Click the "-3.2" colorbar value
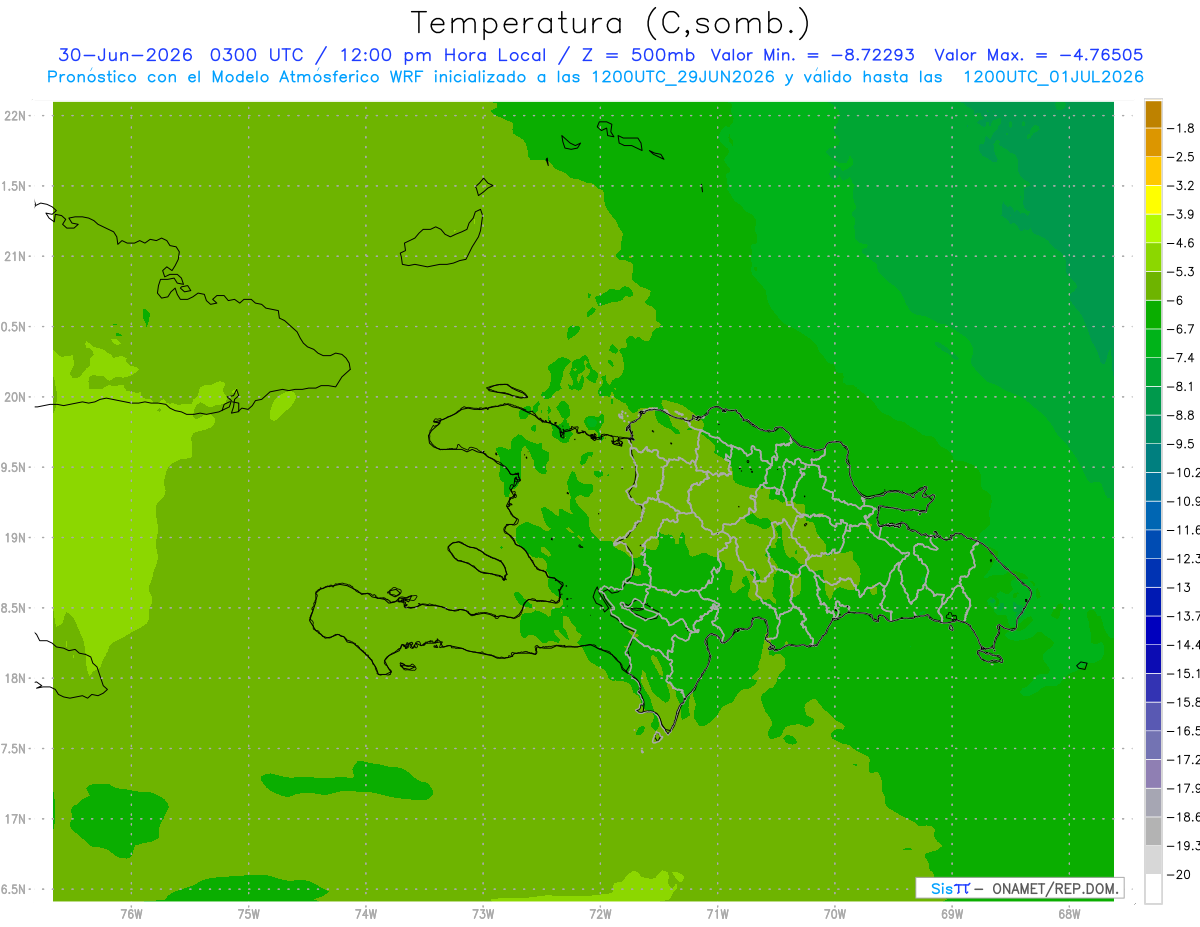The height and width of the screenshot is (927, 1200). click(x=1181, y=186)
